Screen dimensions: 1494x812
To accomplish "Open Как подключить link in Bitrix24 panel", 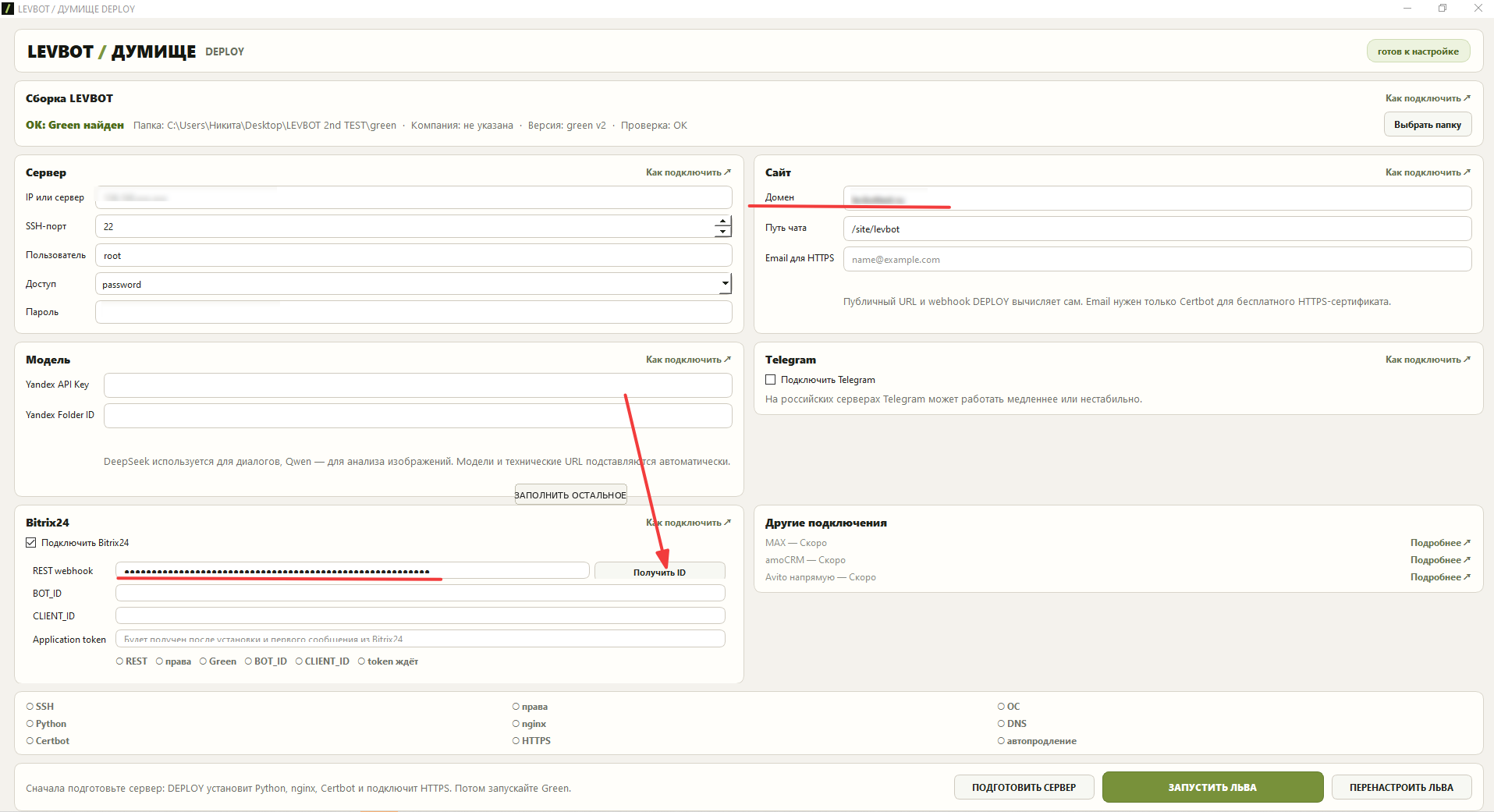I will (688, 523).
